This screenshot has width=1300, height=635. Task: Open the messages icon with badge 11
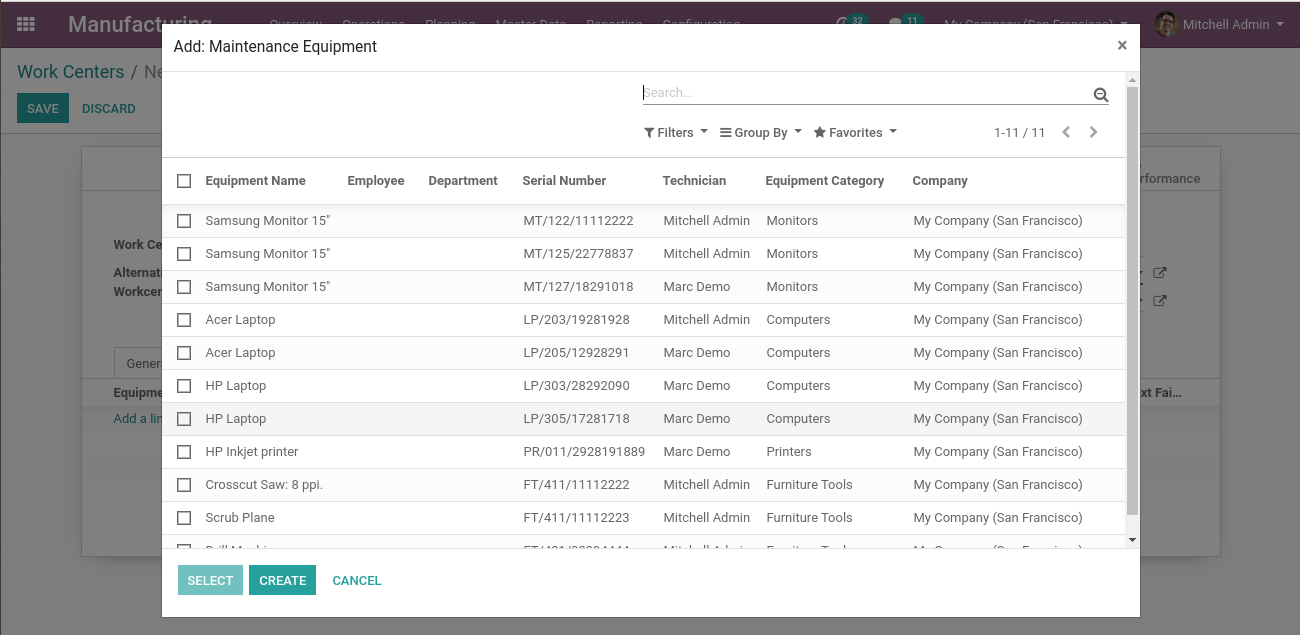click(x=904, y=21)
